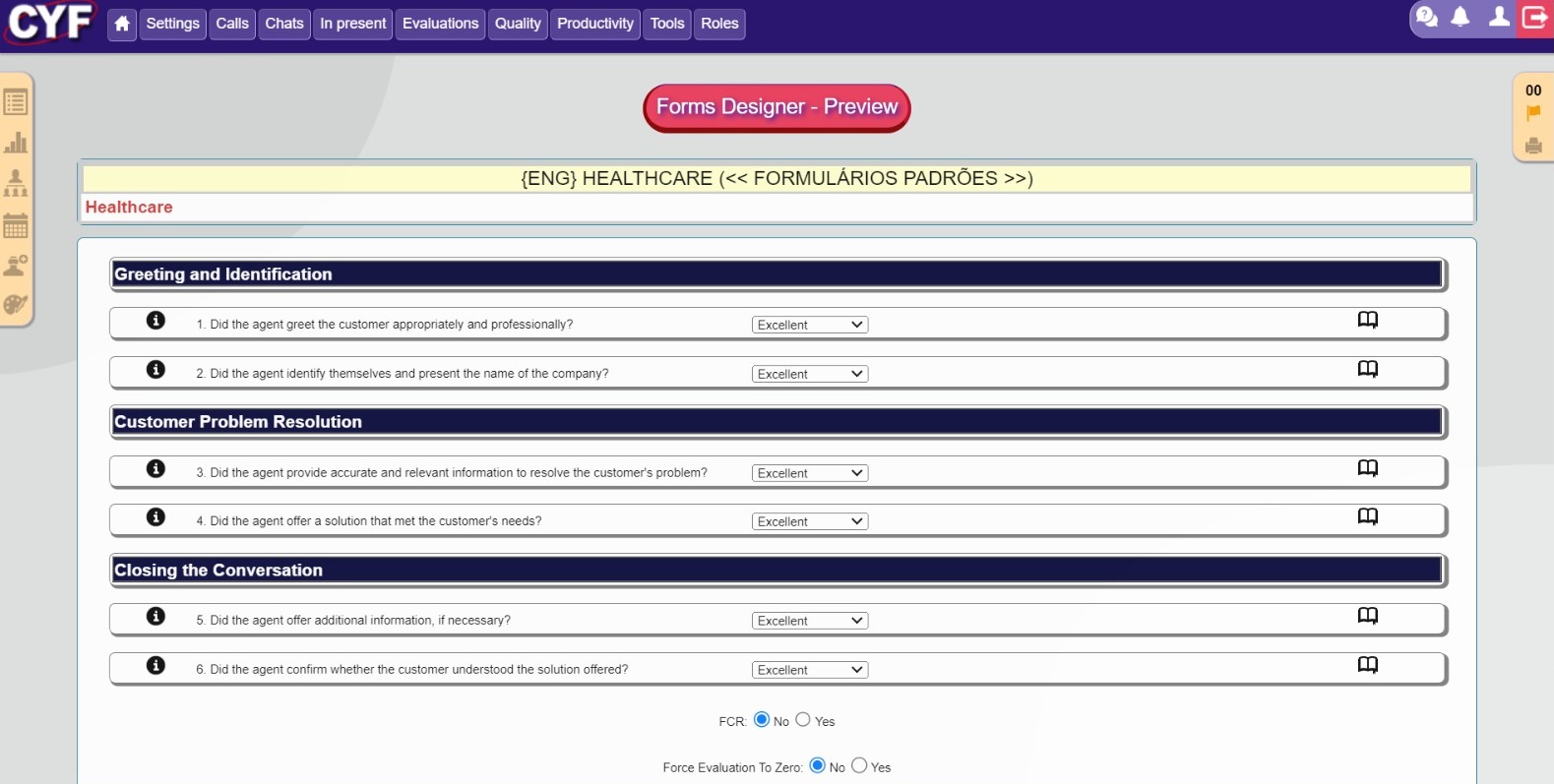
Task: Click the info icon for question 4
Action: (x=155, y=517)
